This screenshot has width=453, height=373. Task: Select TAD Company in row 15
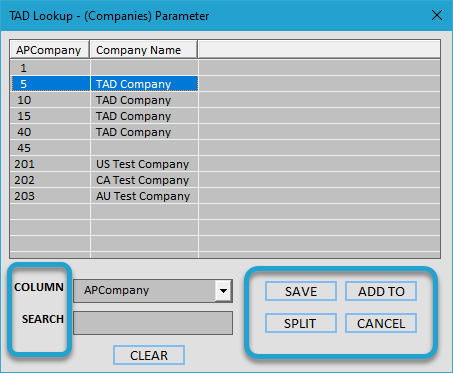(x=144, y=116)
